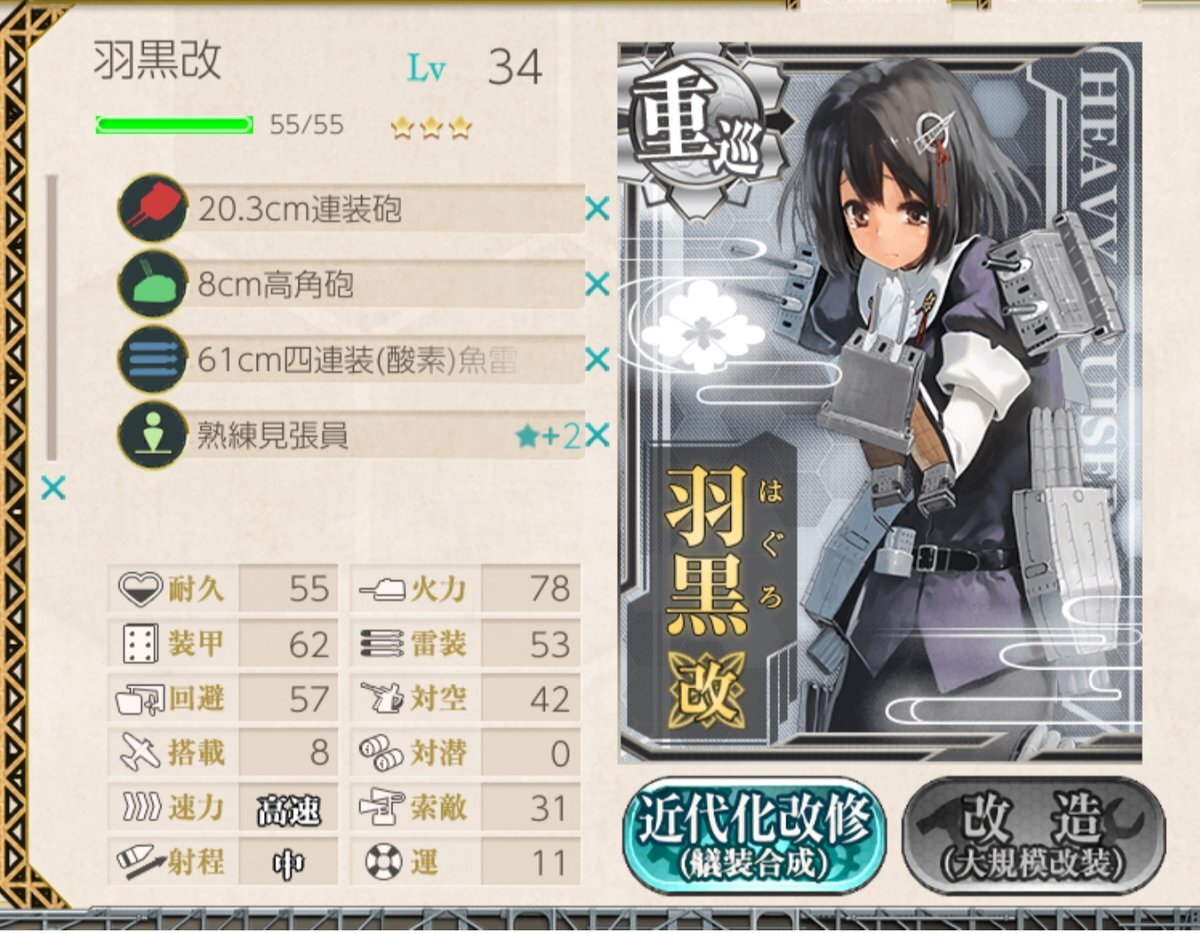
Task: Remove the 20.3cm連装砲 with its X
Action: [597, 210]
